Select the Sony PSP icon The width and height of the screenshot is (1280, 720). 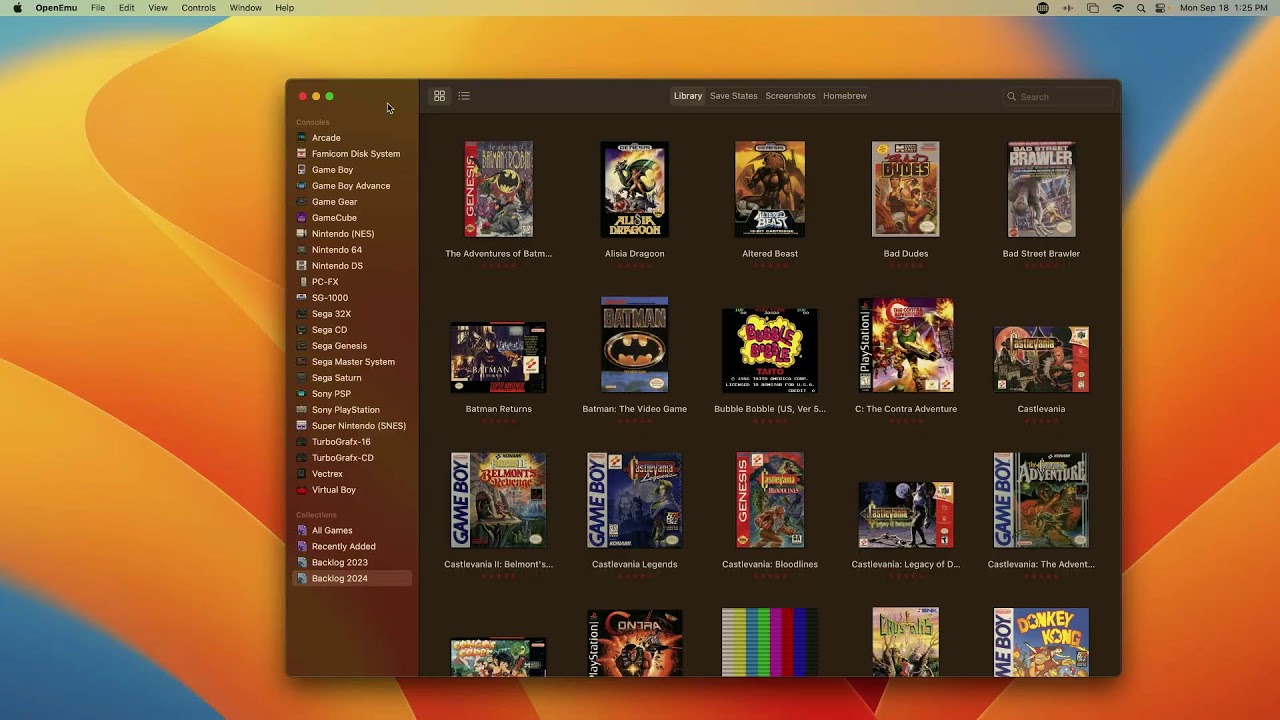(x=302, y=394)
